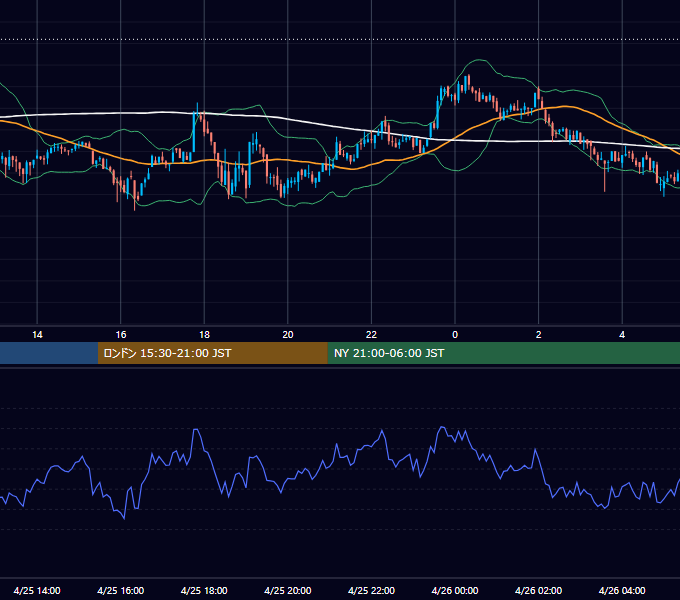Screen dimensions: 680x600
Task: Click the 14 hour label on time axis
Action: [37, 335]
